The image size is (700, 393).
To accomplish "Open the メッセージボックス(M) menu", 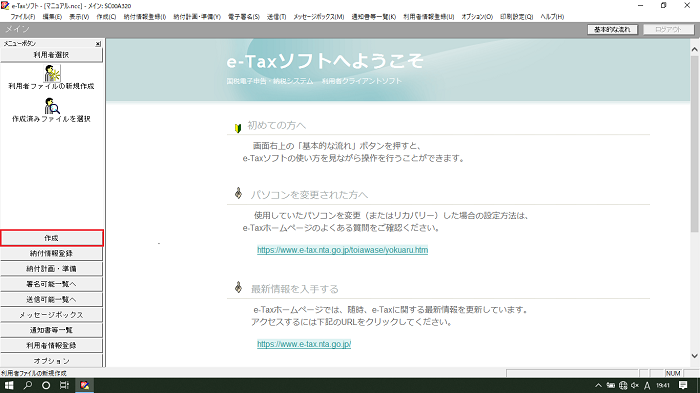I will (319, 17).
